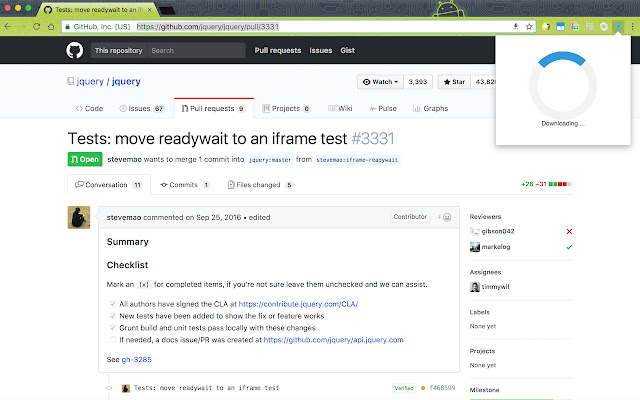This screenshot has width=640, height=400.
Task: Click markelog reviewer avatar
Action: (475, 247)
